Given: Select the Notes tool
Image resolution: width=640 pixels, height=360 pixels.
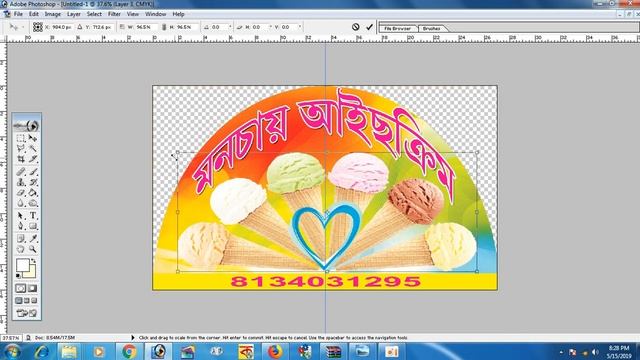Looking at the screenshot, I should [x=21, y=239].
